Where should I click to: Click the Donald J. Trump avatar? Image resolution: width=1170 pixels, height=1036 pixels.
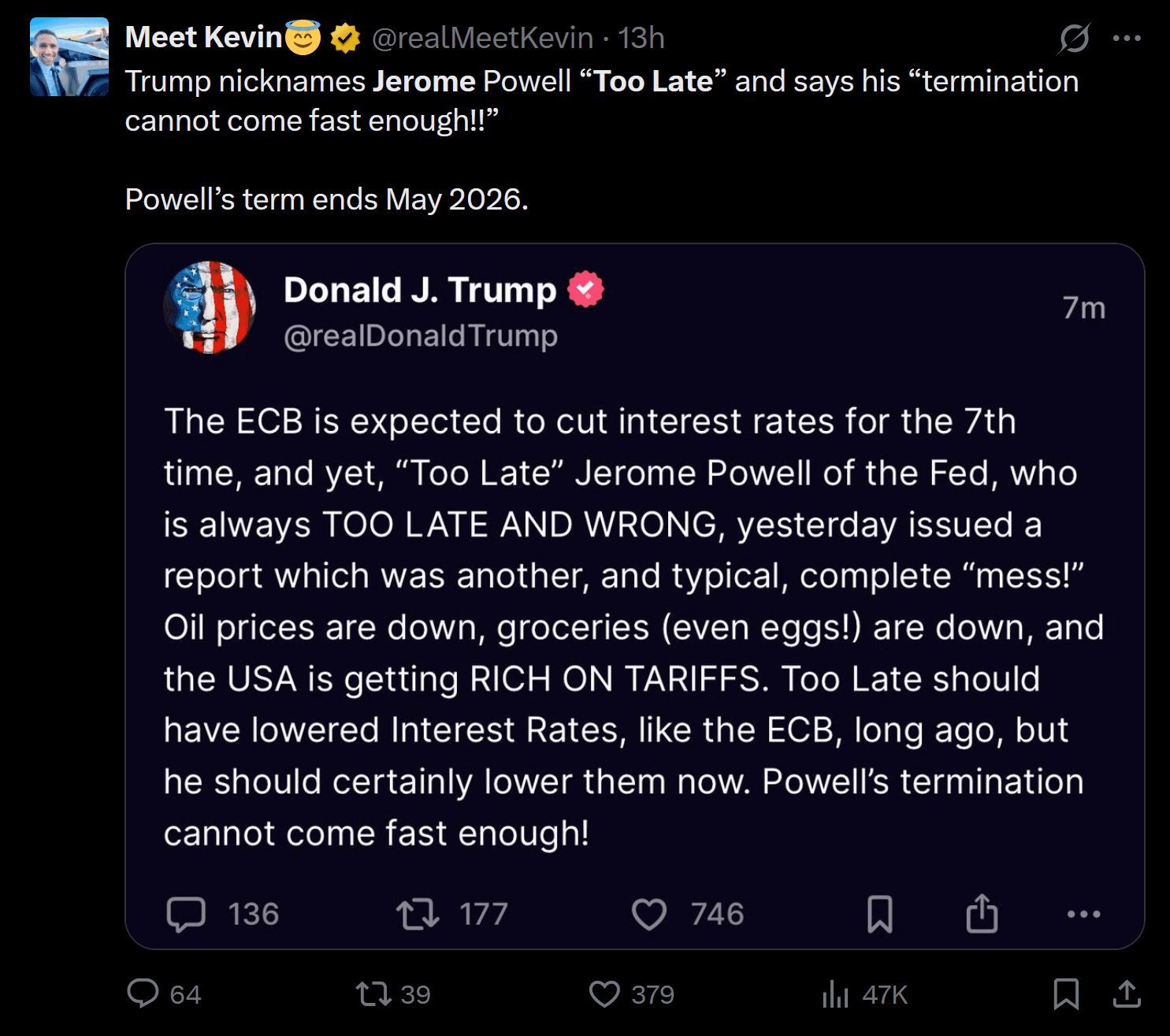210,307
